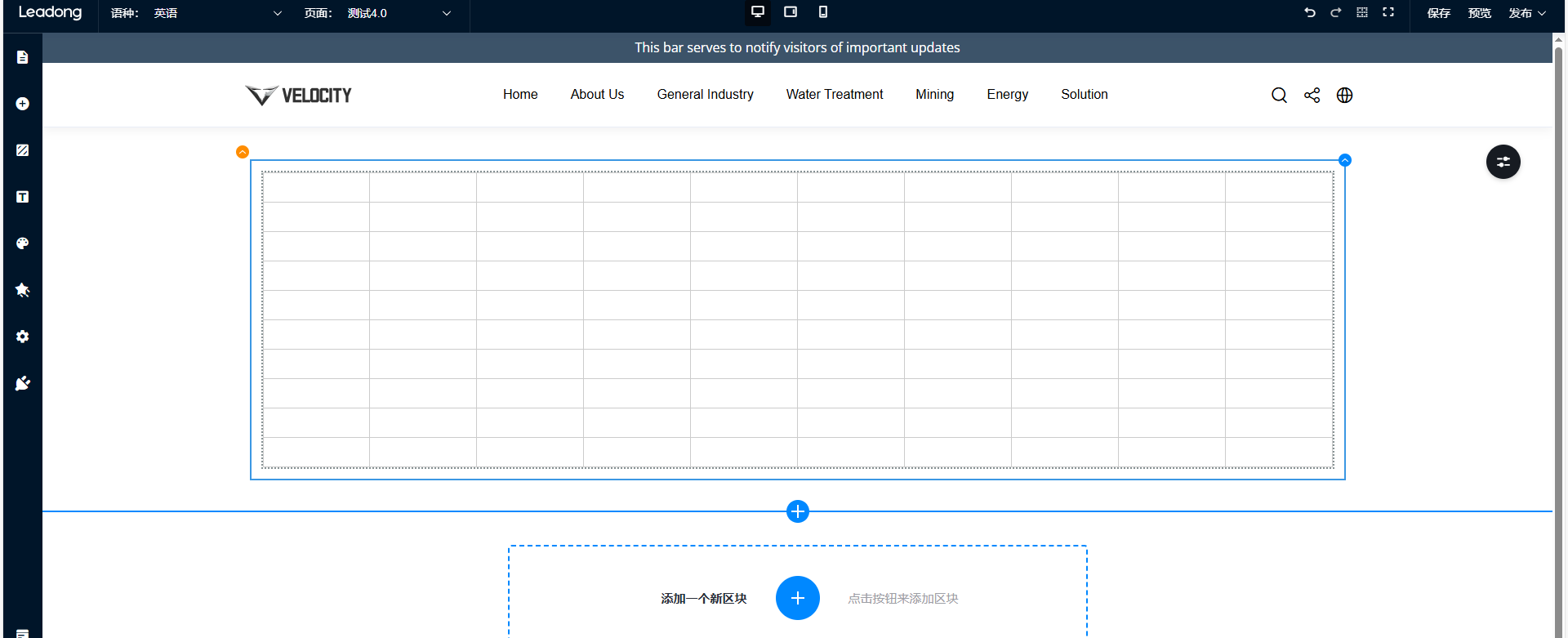The image size is (1568, 638).
Task: Enter fullscreen editing mode
Action: click(x=1388, y=13)
